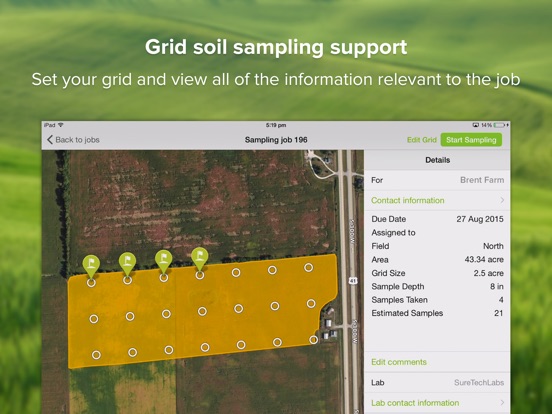The image size is (552, 414).
Task: Click the Wi-Fi status icon
Action: 61,125
